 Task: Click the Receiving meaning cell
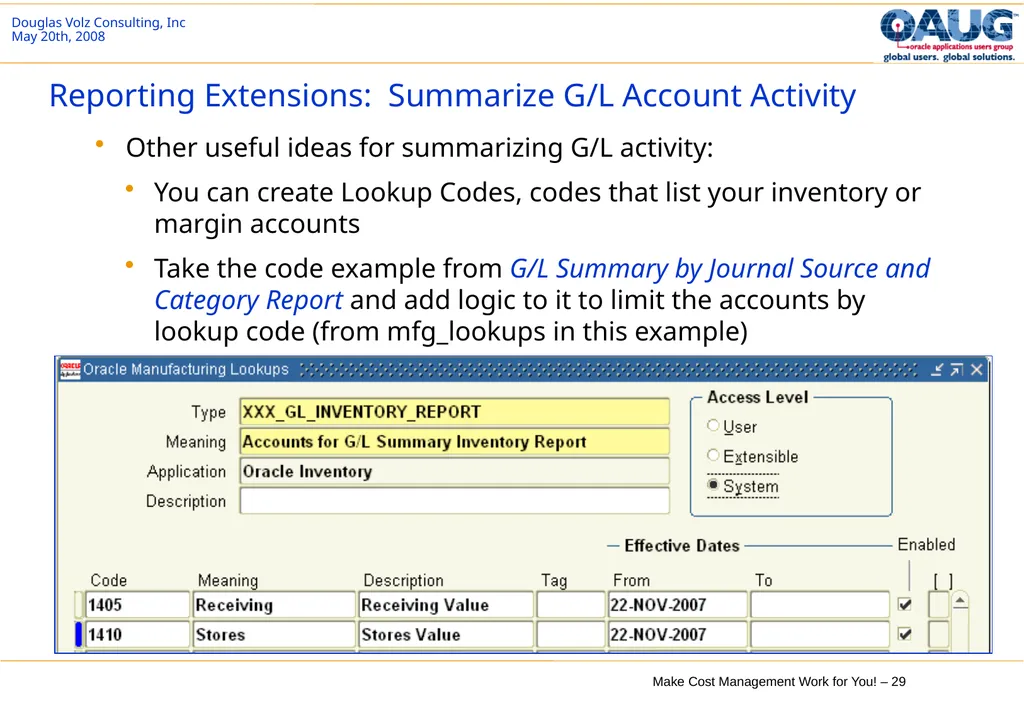(x=274, y=605)
